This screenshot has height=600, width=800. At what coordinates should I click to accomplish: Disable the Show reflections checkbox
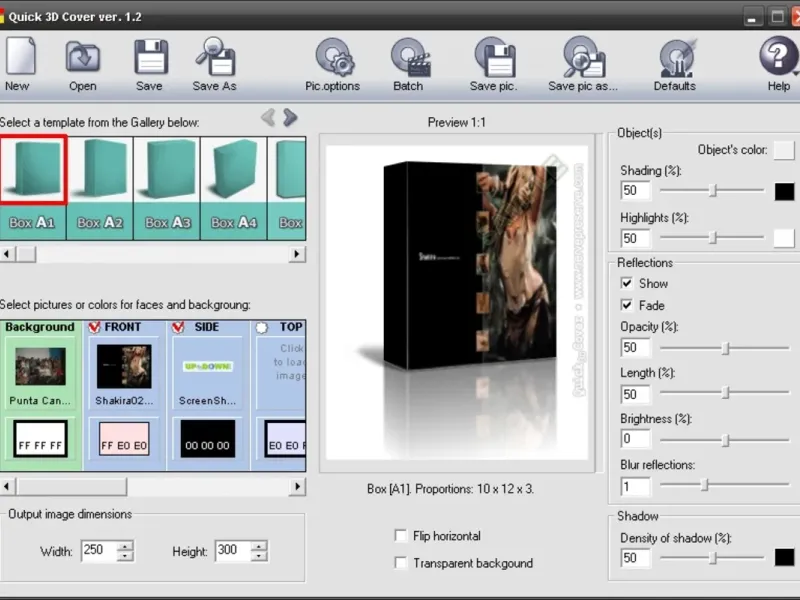click(x=627, y=284)
